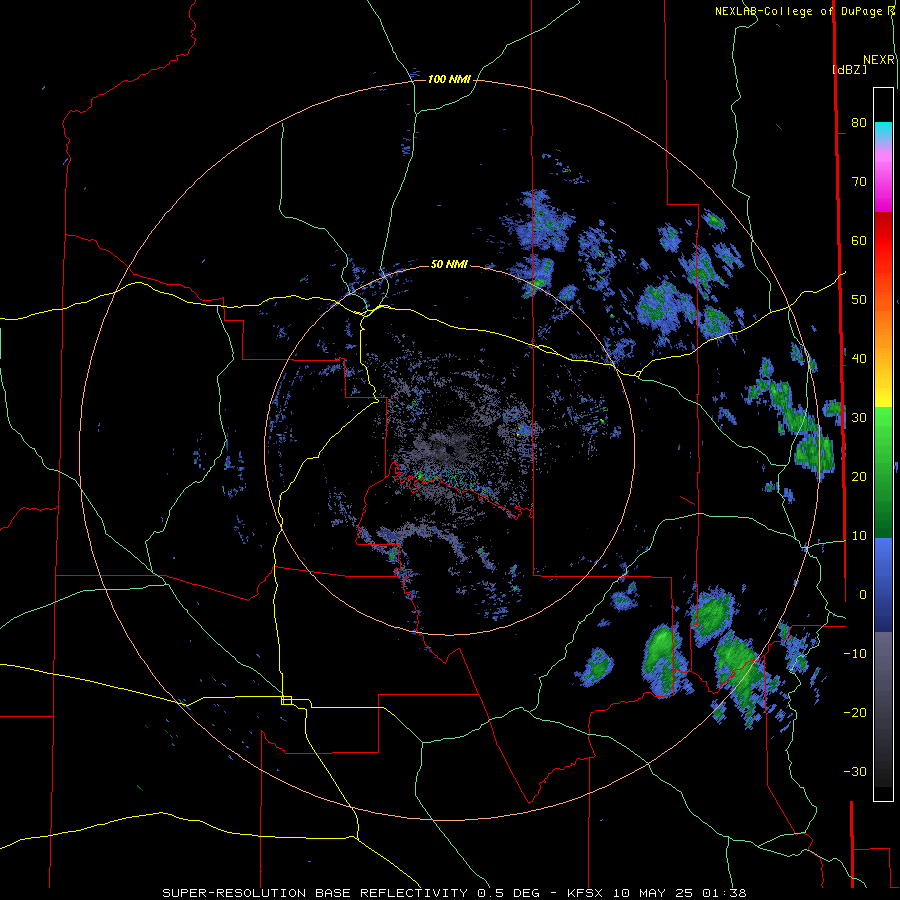Select the 70 value on the dBZ scale

pos(859,181)
